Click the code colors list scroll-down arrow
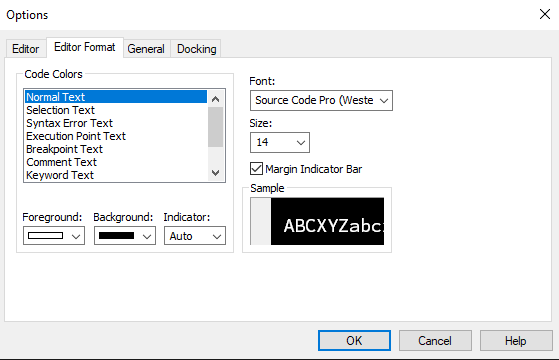 (x=215, y=173)
